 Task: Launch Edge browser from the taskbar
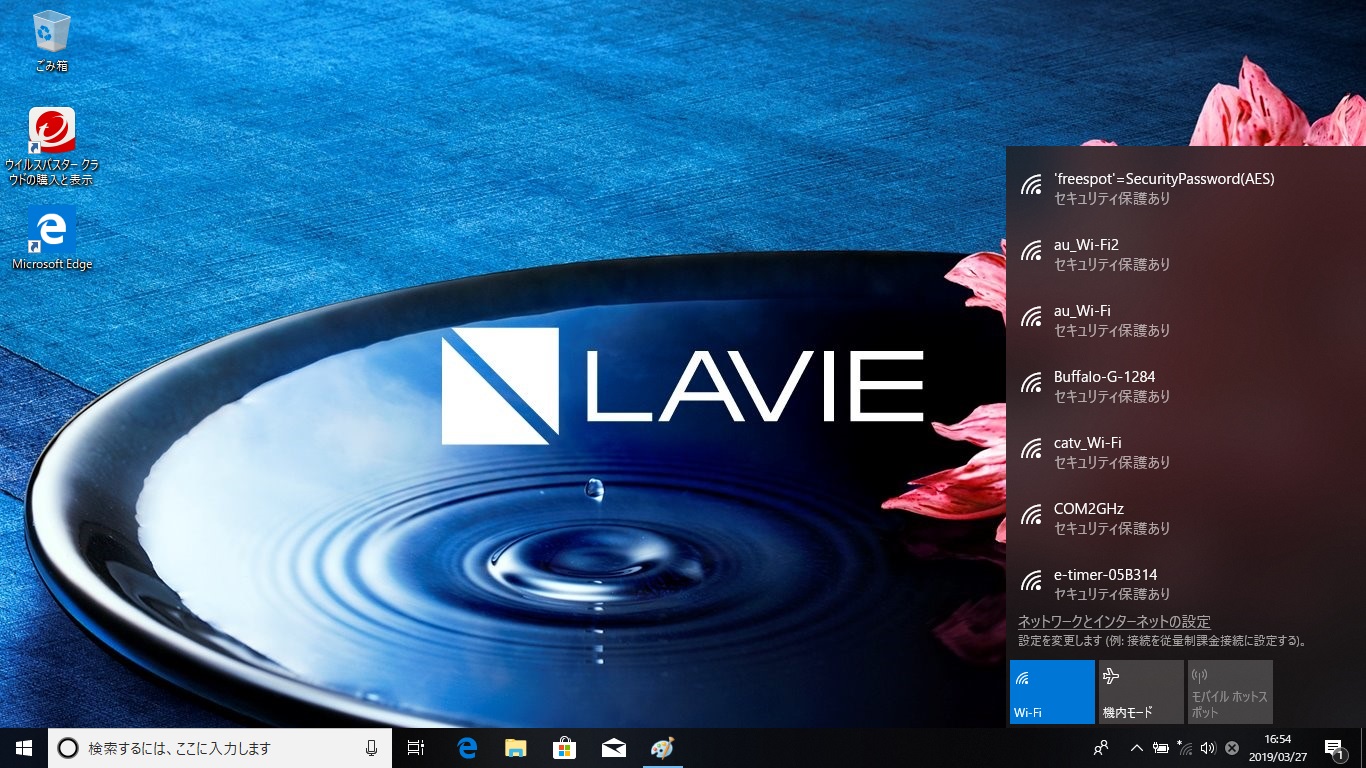tap(466, 747)
